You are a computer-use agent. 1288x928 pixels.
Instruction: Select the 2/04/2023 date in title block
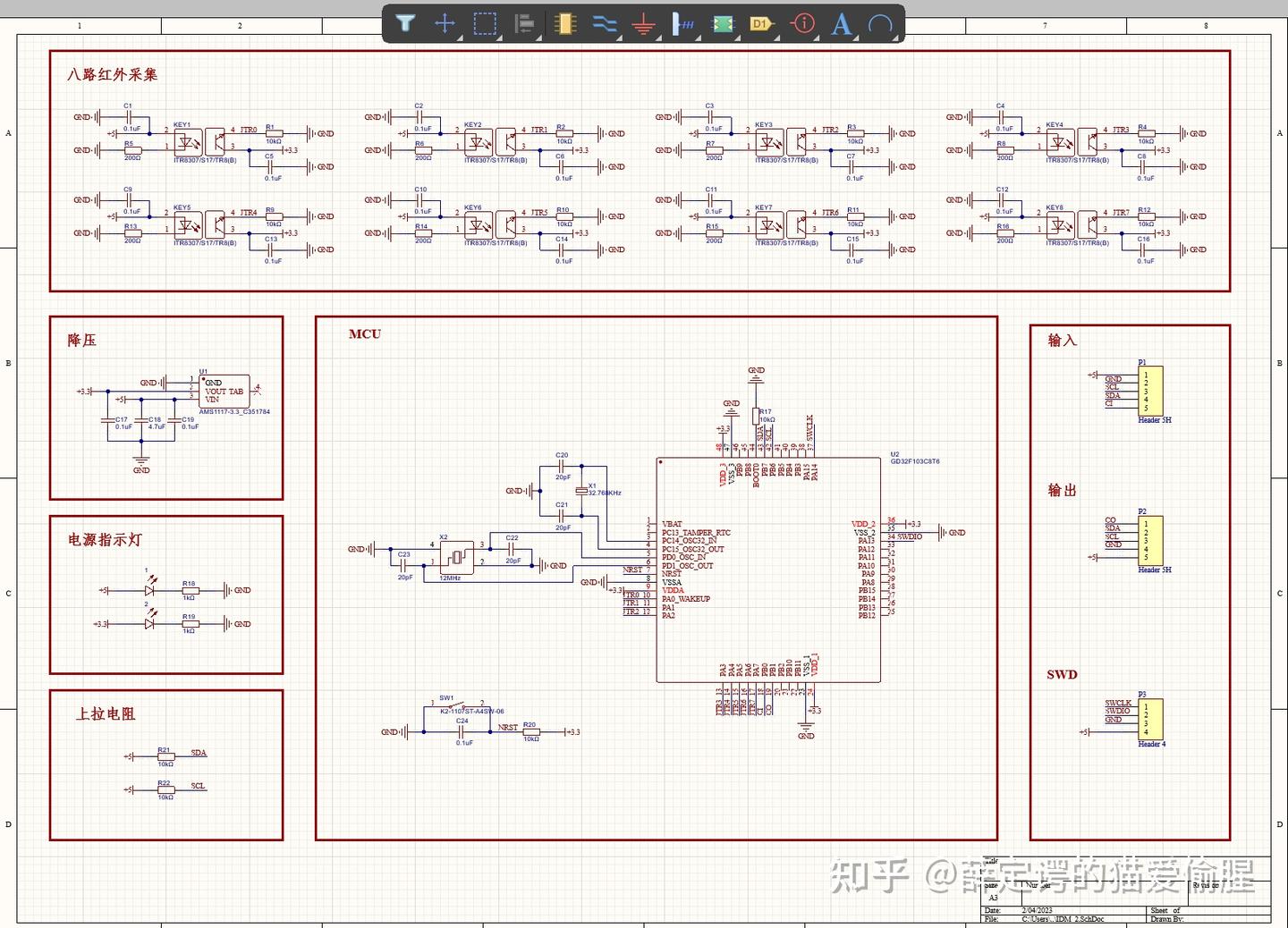pyautogui.click(x=1038, y=910)
